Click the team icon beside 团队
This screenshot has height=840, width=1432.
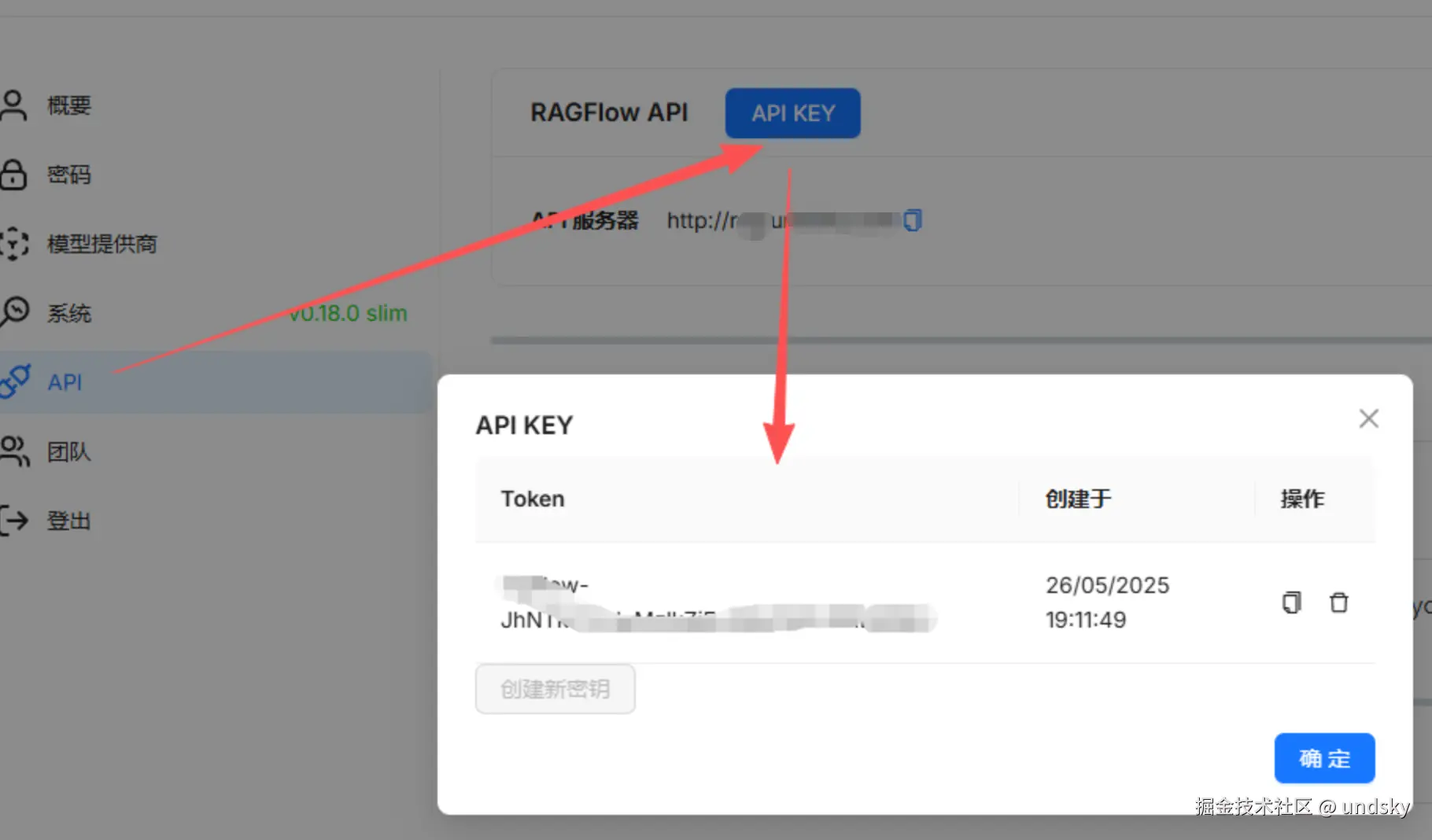(14, 451)
